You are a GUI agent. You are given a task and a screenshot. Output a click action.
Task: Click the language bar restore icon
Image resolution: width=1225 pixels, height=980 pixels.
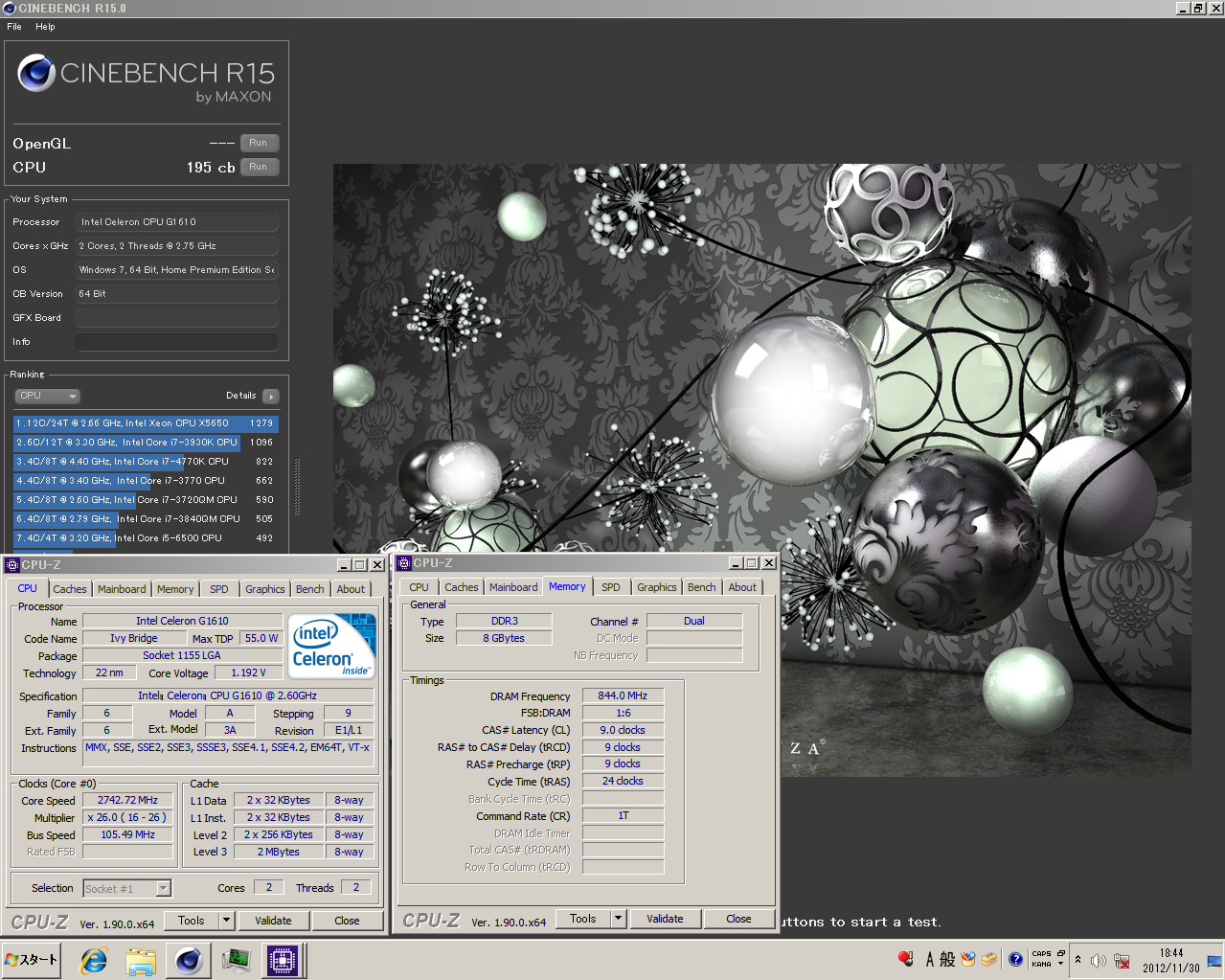(1061, 953)
